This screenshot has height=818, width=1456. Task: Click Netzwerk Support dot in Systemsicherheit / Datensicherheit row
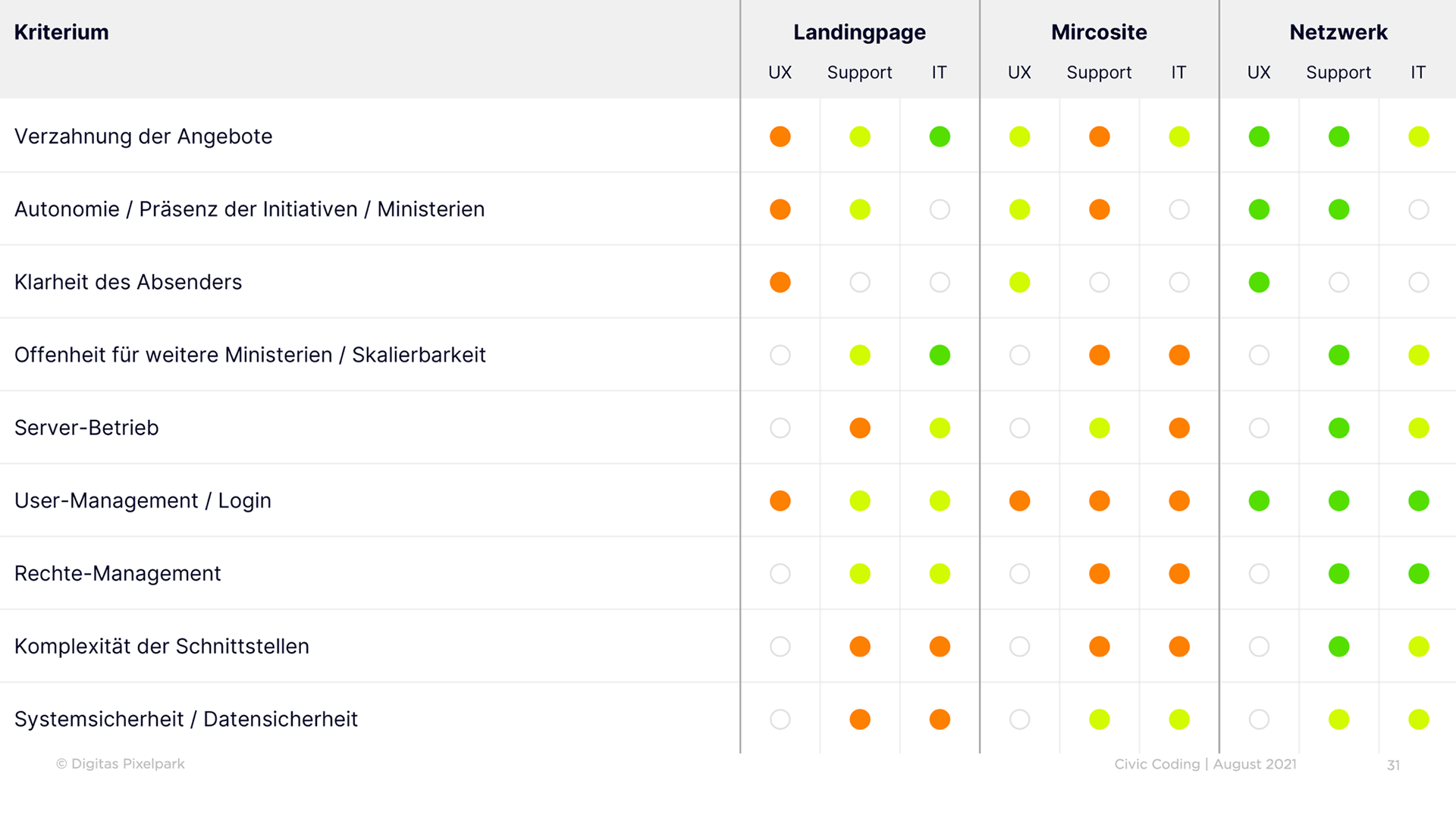pos(1338,719)
